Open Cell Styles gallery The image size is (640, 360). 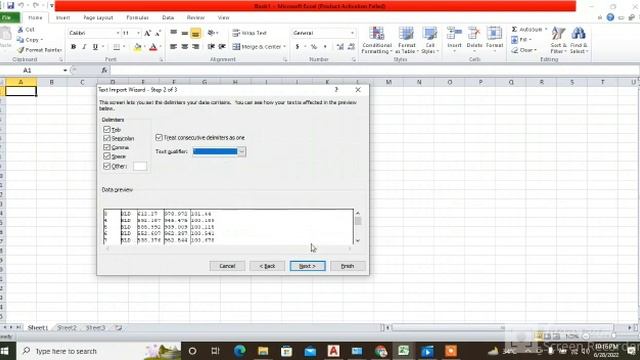(x=430, y=40)
